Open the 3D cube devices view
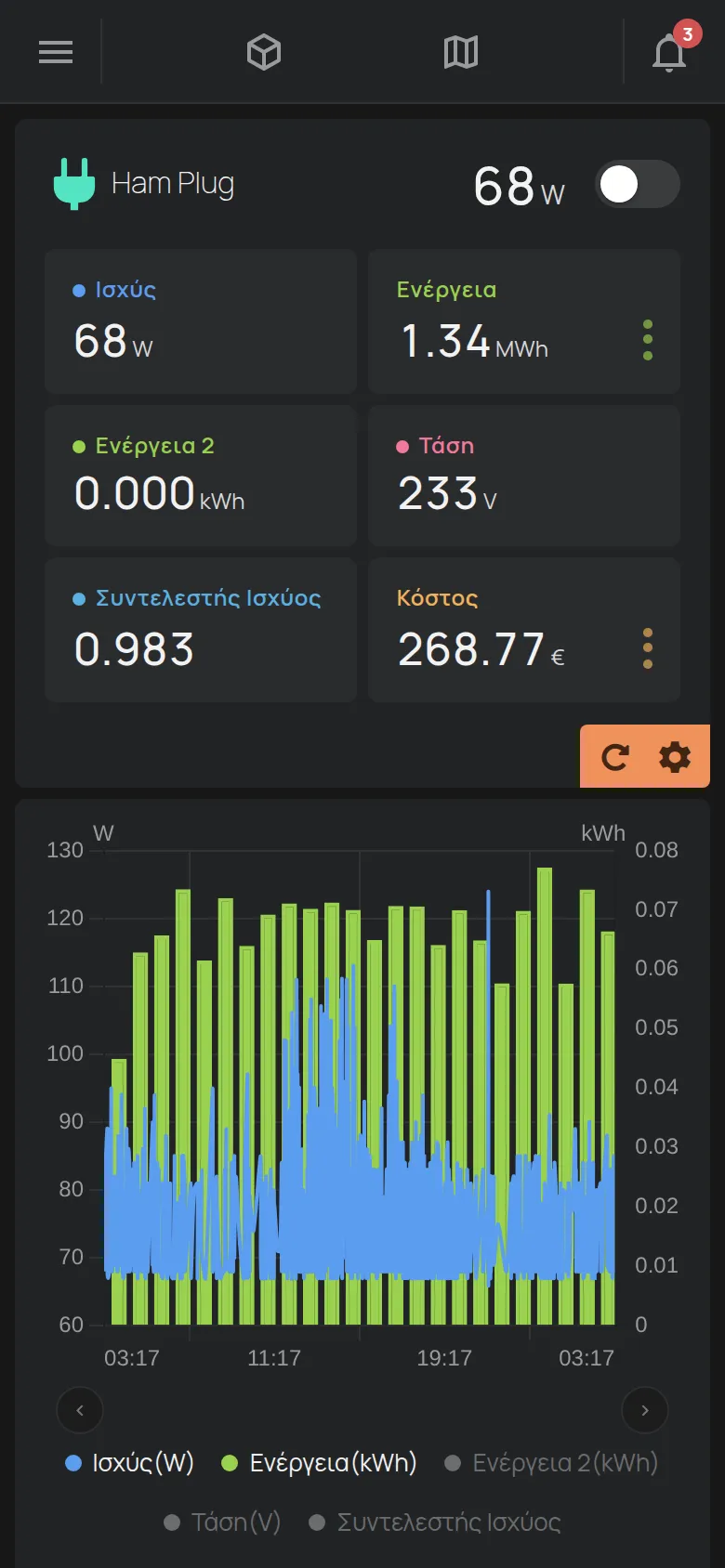This screenshot has height=1568, width=725. pos(264,52)
